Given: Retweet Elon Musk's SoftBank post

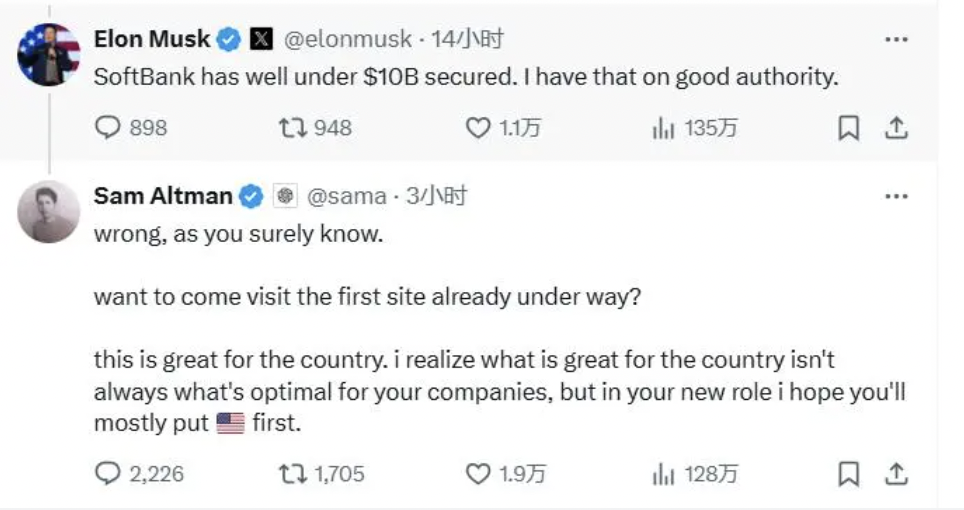Looking at the screenshot, I should pyautogui.click(x=293, y=128).
